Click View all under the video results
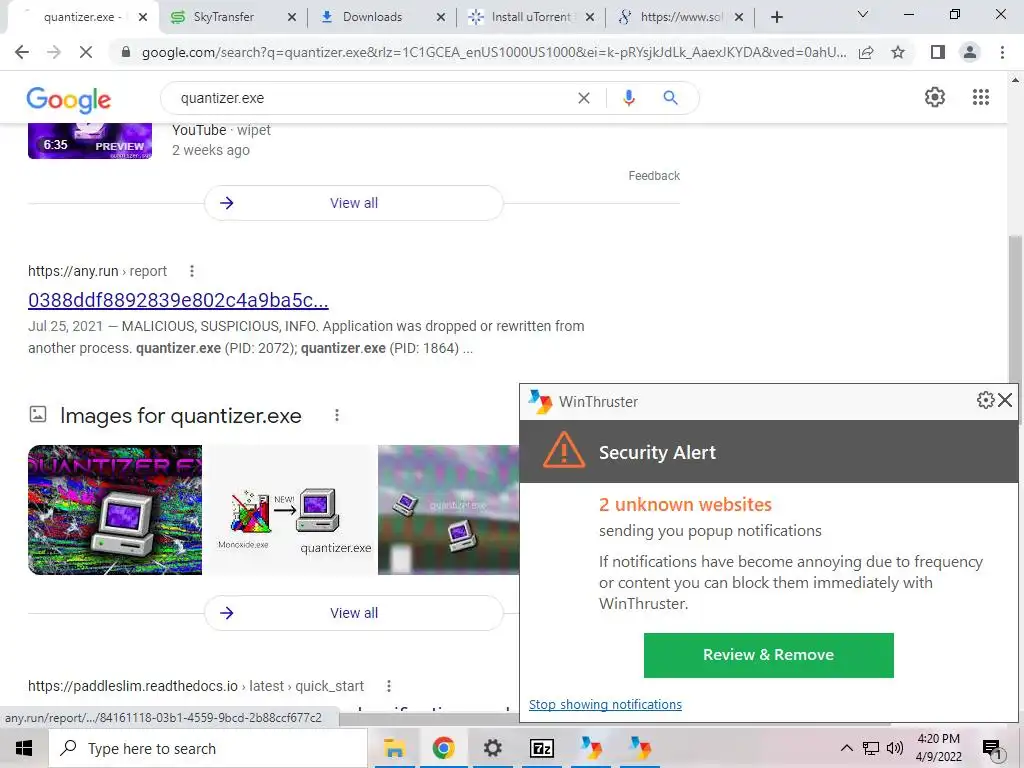Image resolution: width=1024 pixels, height=768 pixels. click(353, 203)
